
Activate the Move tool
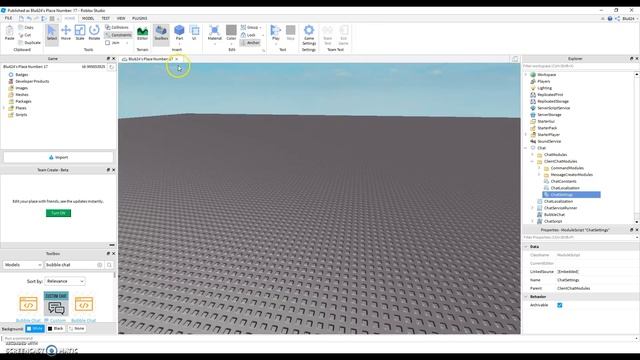point(66,33)
